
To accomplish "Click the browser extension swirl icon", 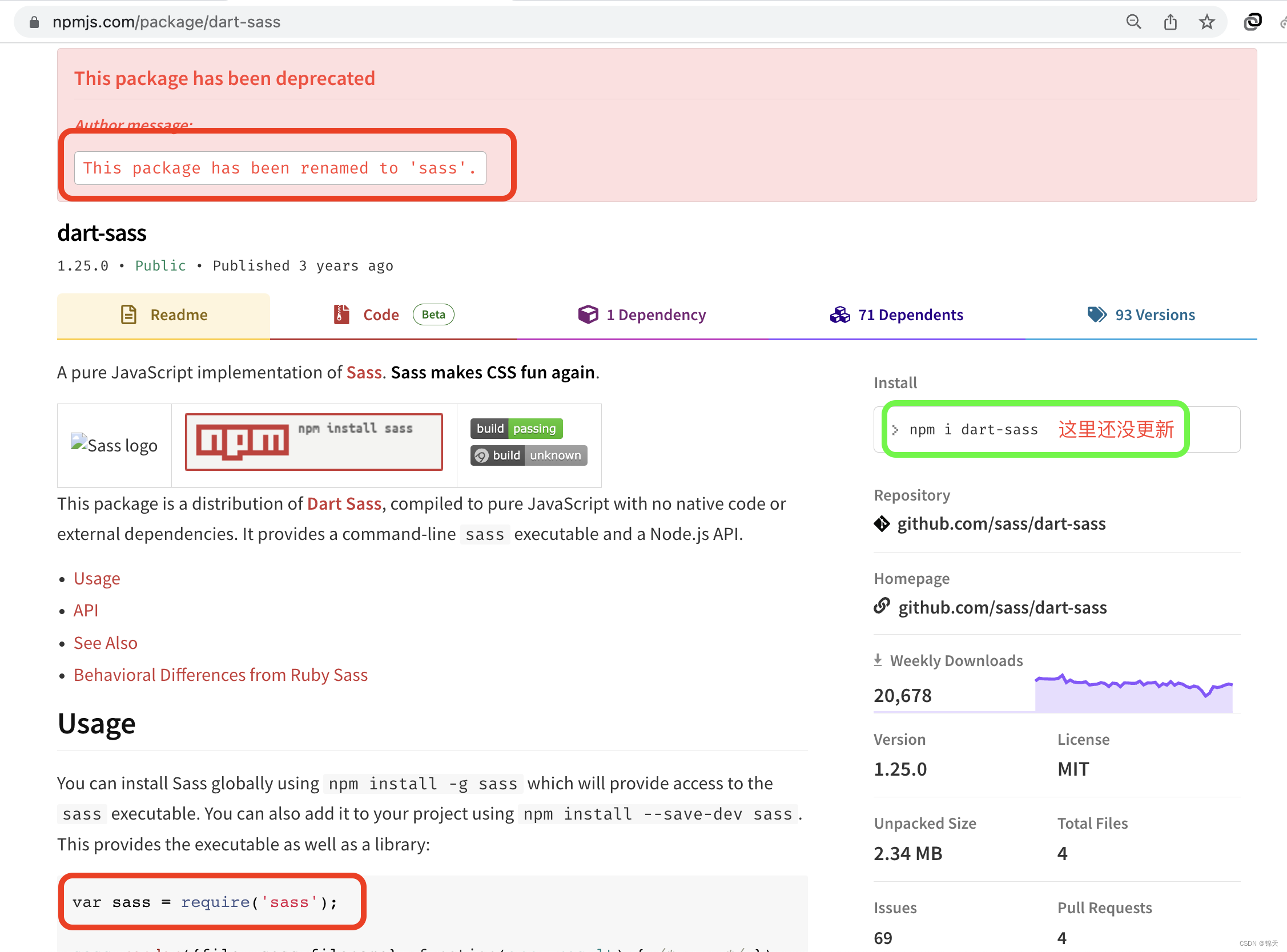I will pyautogui.click(x=1252, y=22).
